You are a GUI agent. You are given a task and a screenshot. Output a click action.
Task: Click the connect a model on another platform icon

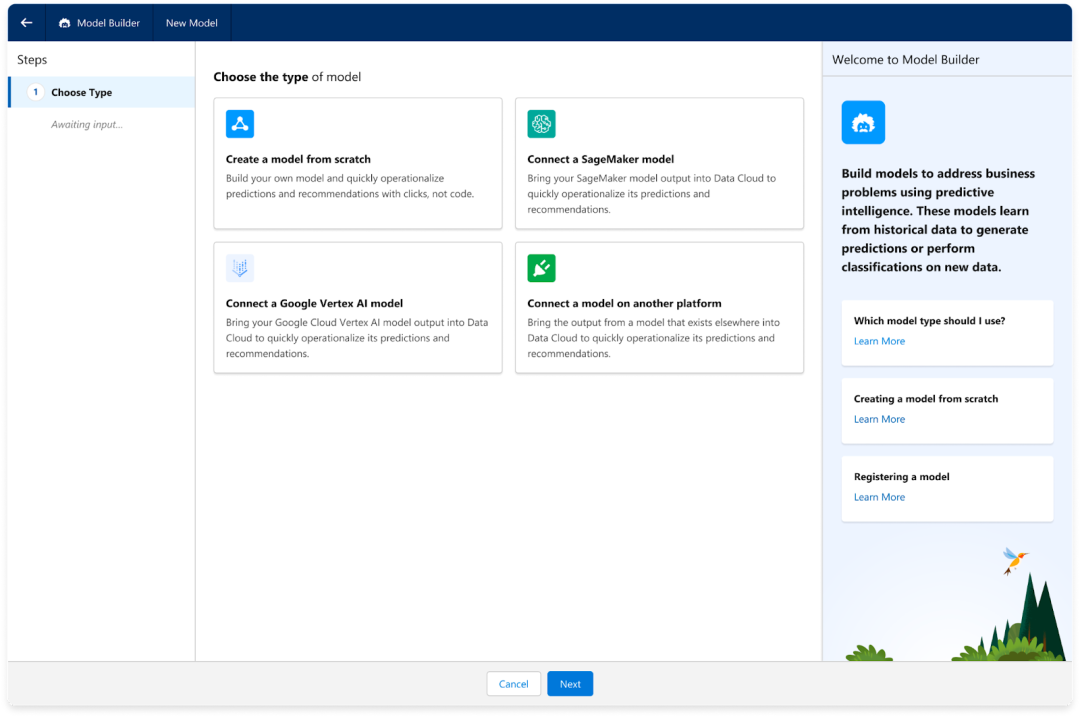541,267
